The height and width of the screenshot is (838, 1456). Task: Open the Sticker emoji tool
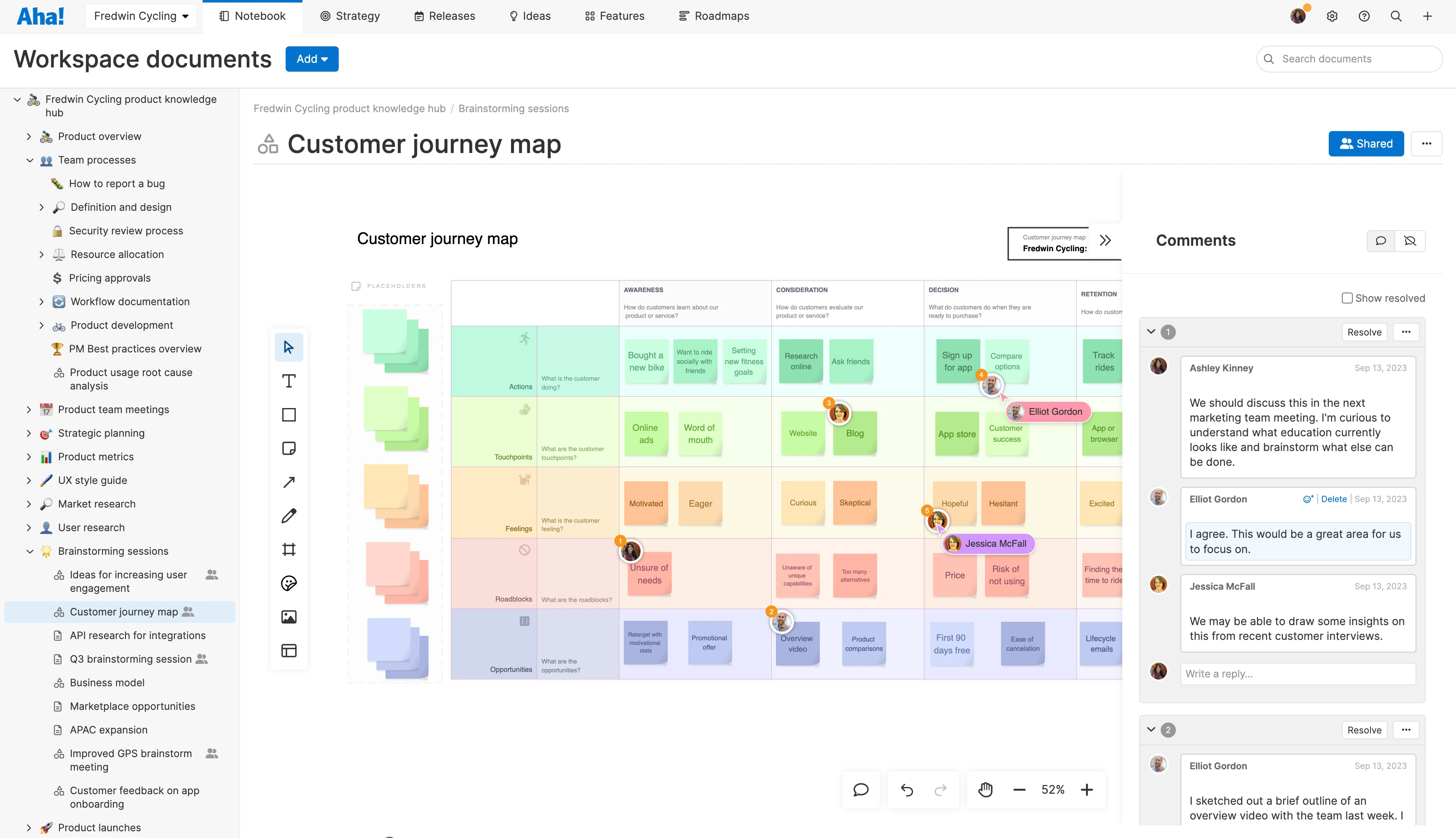(289, 583)
